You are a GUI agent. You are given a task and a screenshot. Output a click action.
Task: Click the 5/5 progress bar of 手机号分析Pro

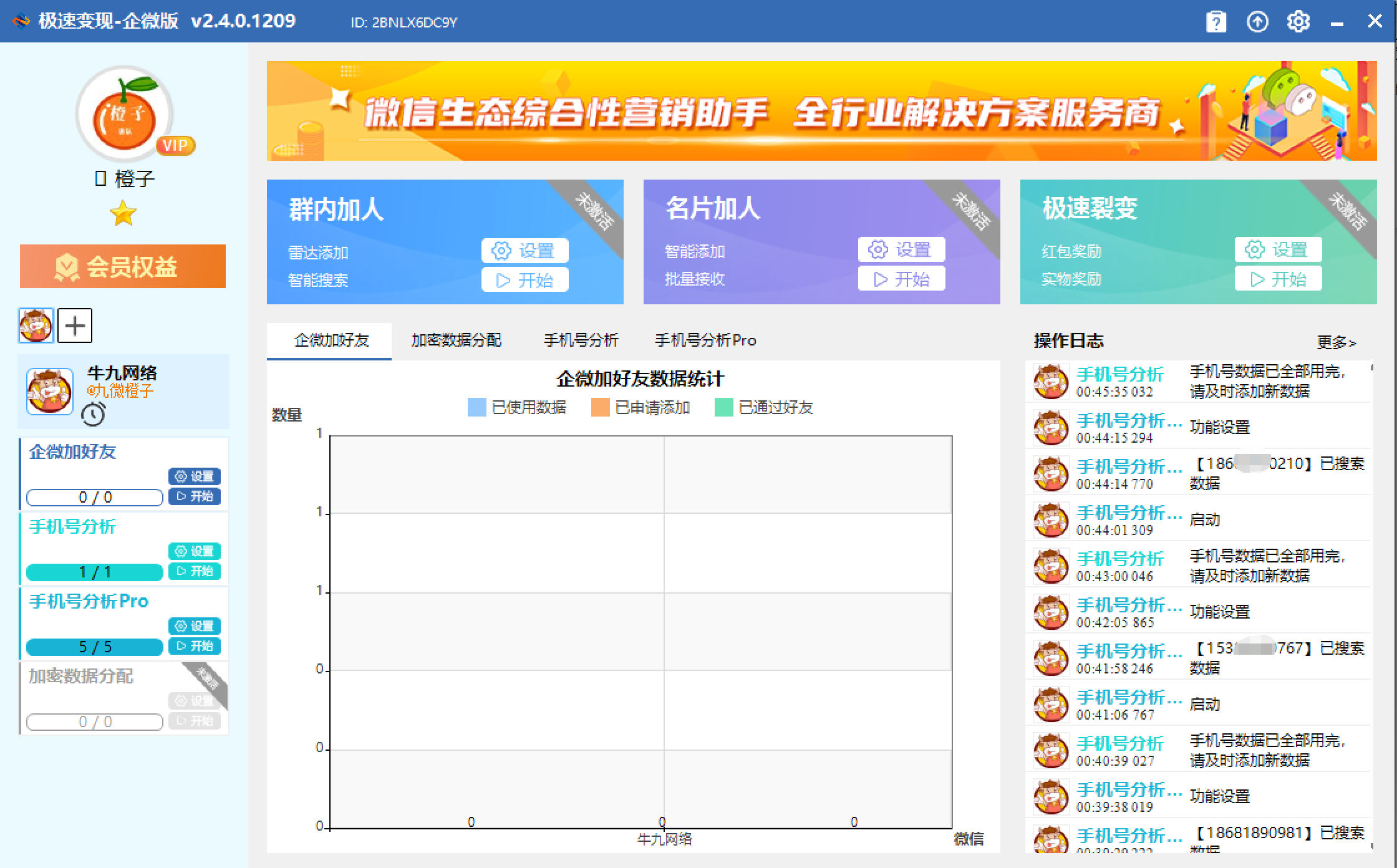click(94, 647)
